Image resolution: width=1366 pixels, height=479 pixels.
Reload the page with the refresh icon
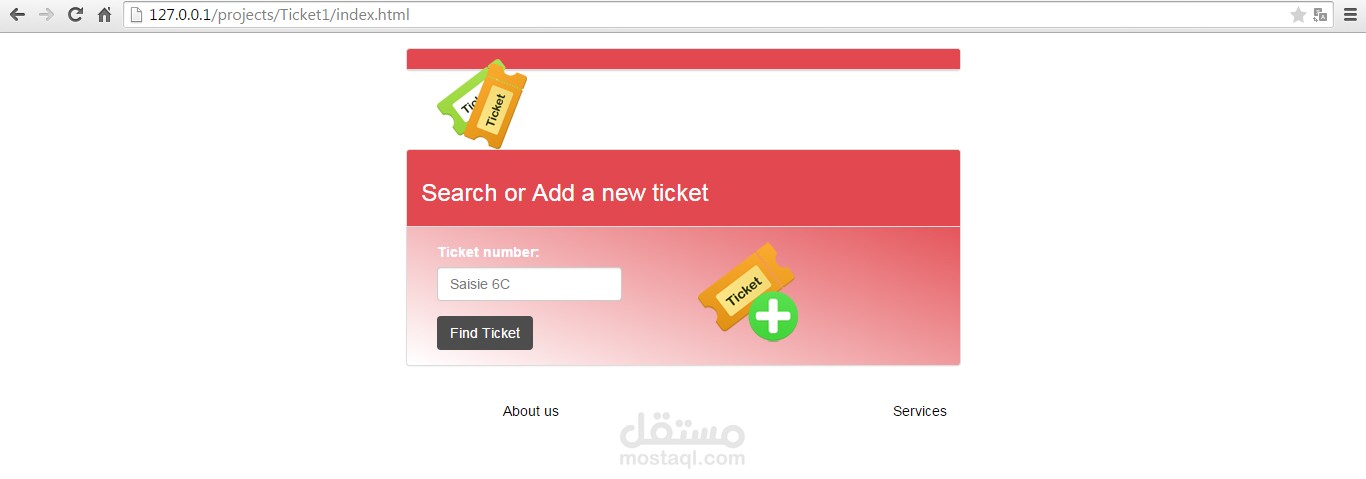75,15
